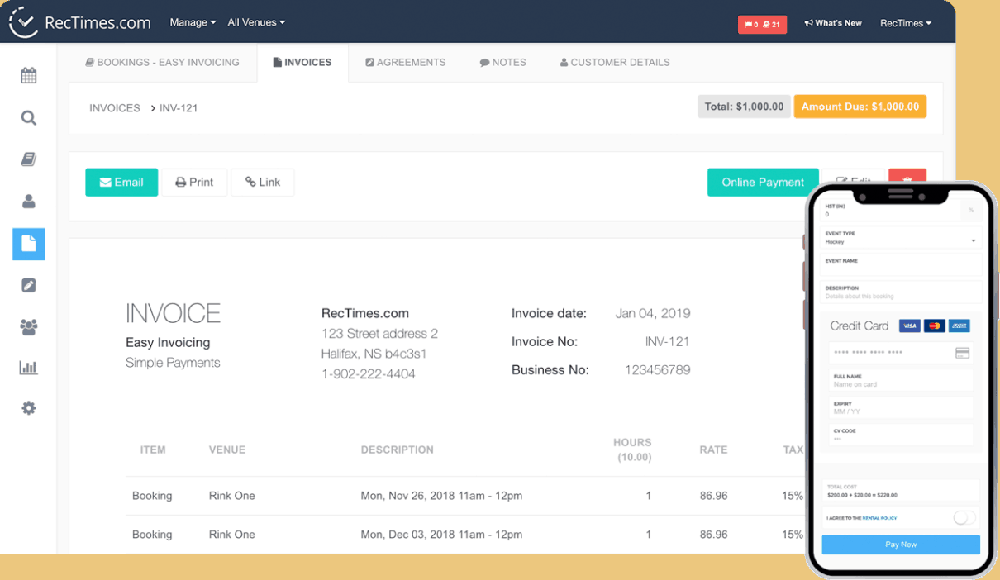Open the customer profile icon in sidebar
The height and width of the screenshot is (580, 1000).
[28, 201]
